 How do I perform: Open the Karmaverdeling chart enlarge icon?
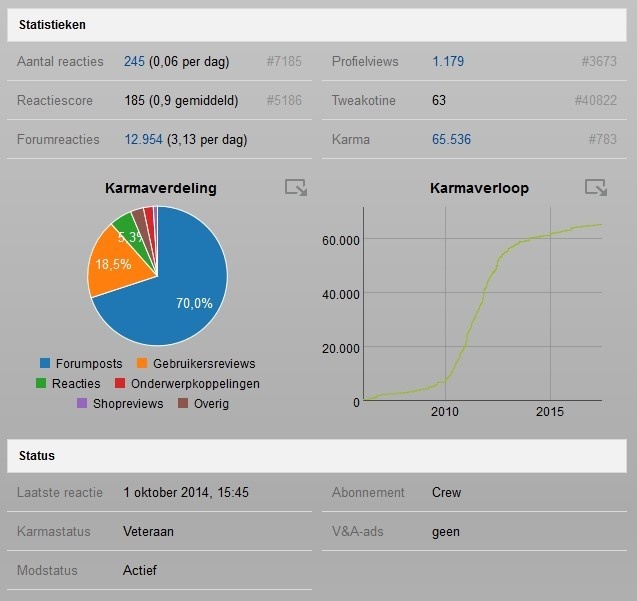[x=296, y=187]
